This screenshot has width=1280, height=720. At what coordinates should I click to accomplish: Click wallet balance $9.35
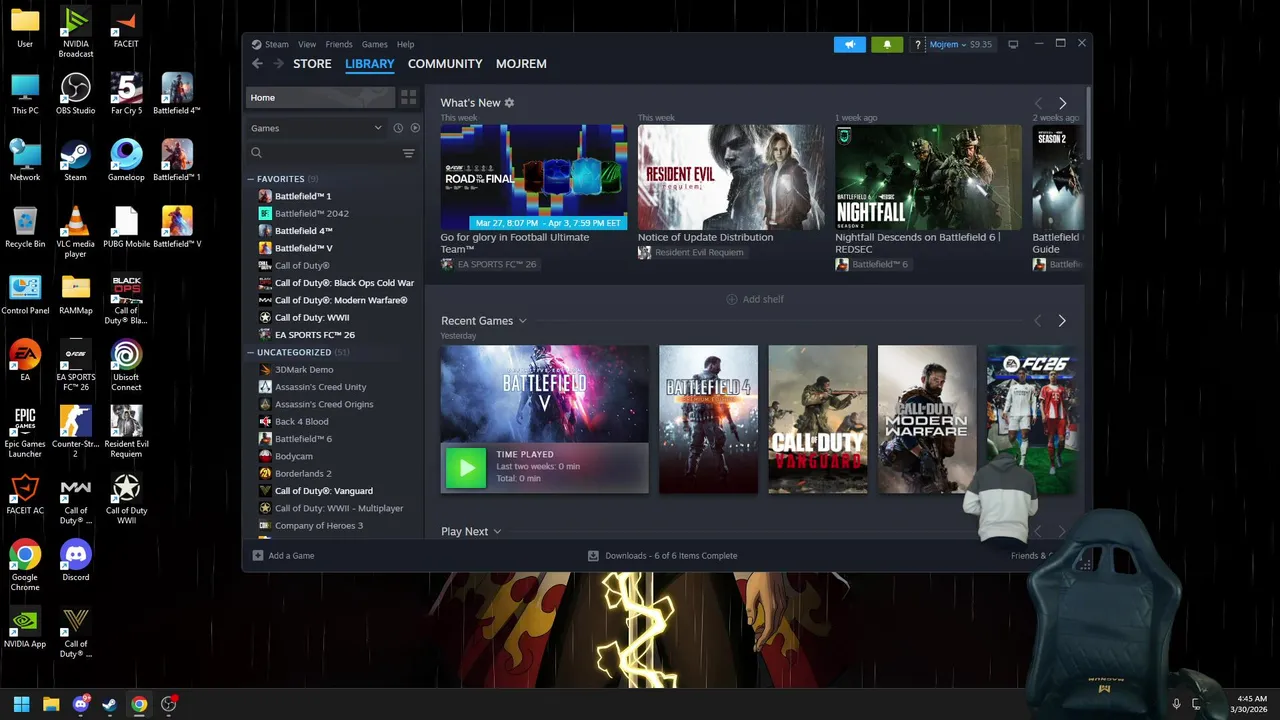(981, 45)
